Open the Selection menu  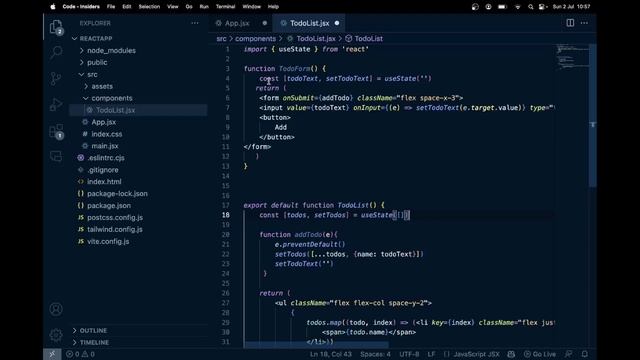coord(149,7)
